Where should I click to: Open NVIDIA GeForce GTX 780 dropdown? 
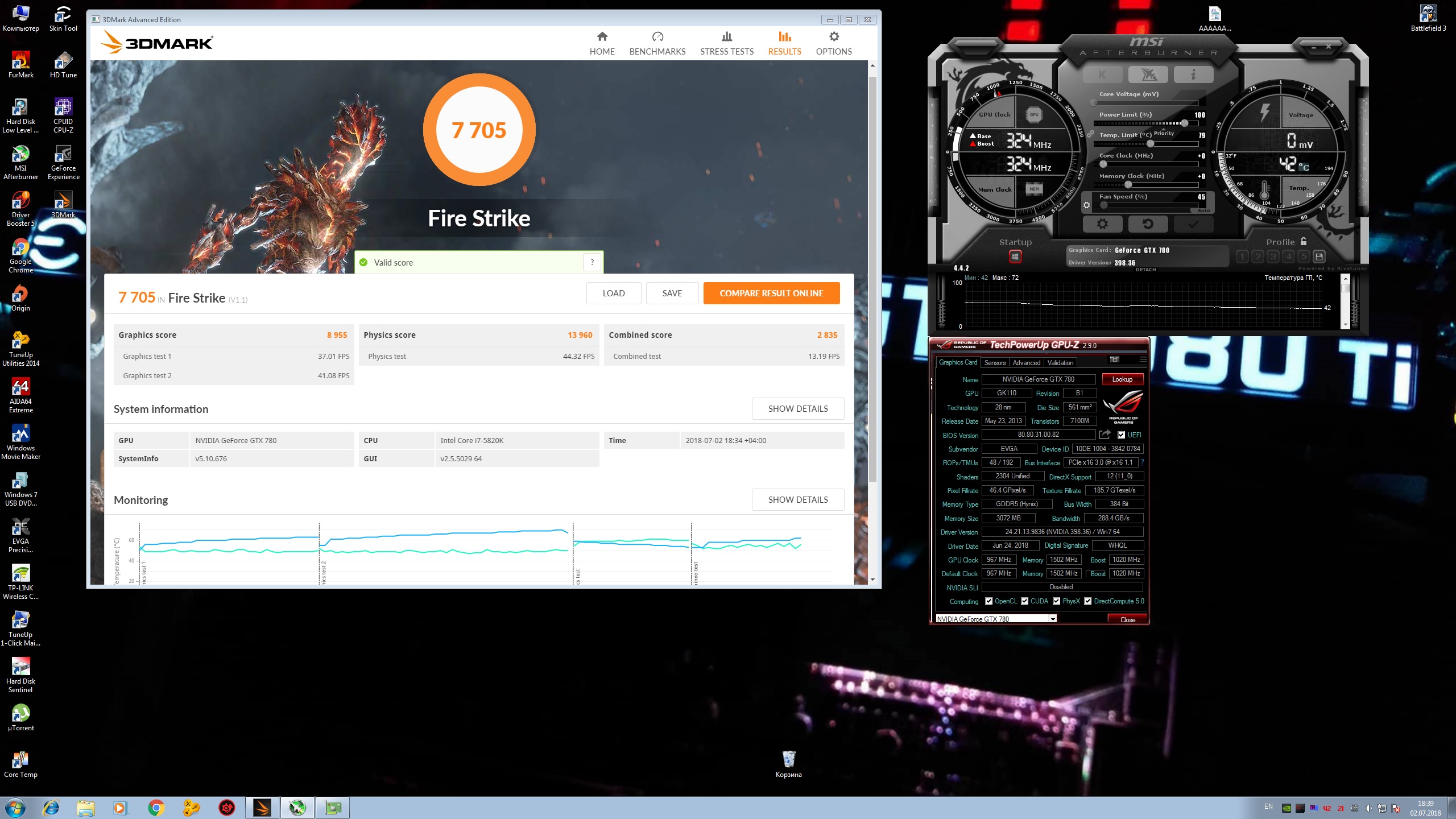point(1053,619)
